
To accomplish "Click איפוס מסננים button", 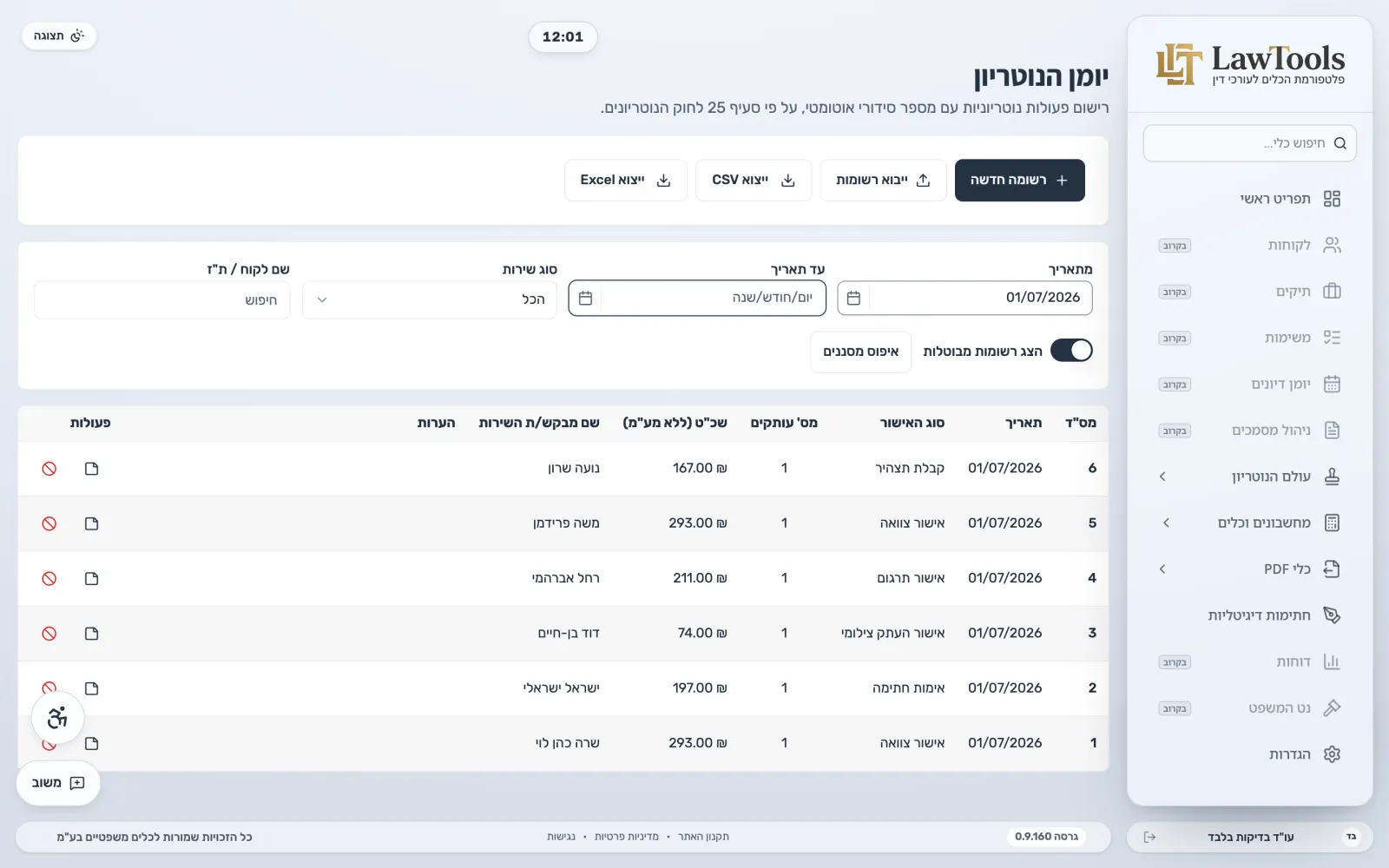I will click(860, 352).
